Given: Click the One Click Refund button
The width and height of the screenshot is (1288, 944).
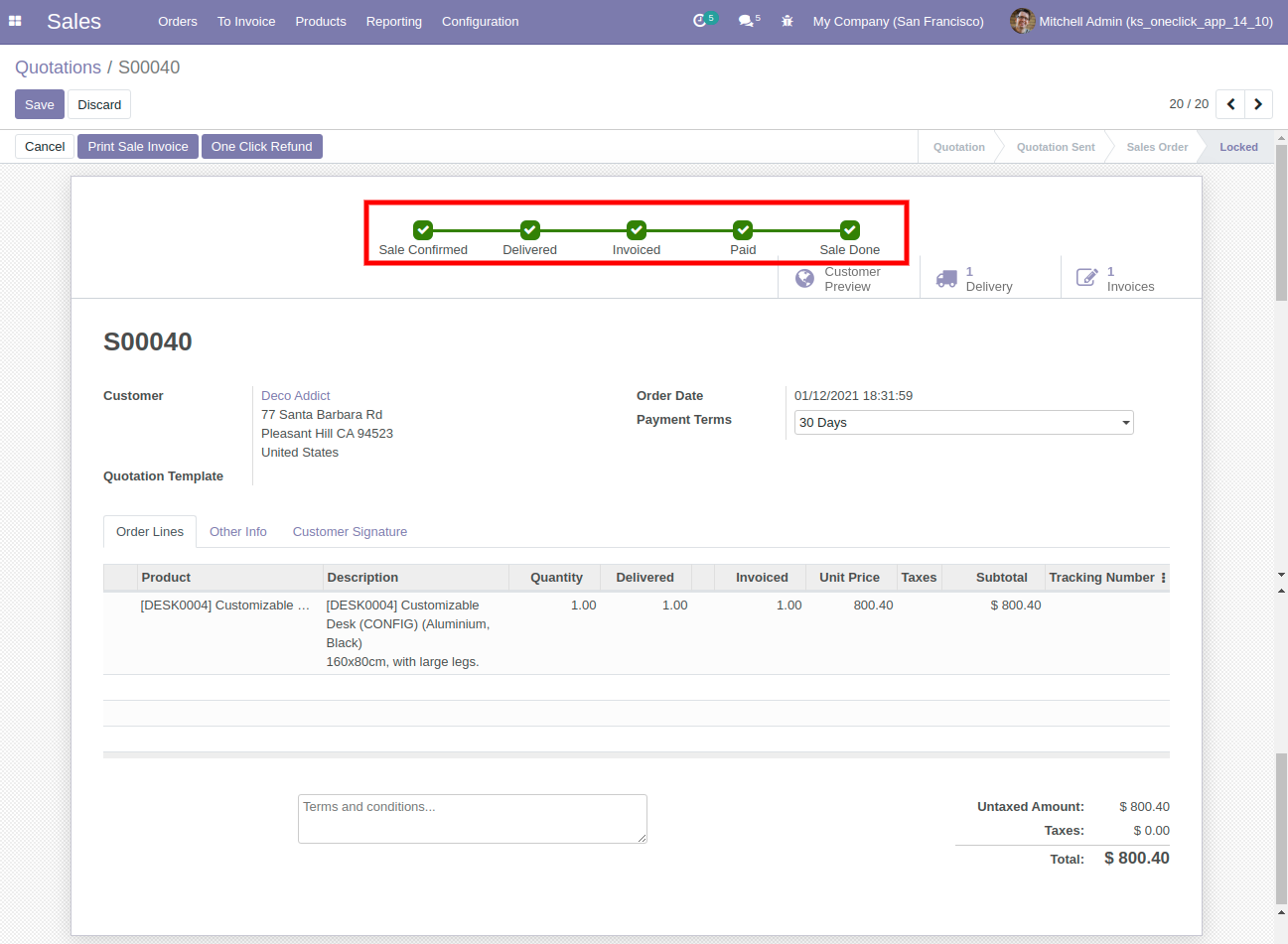Looking at the screenshot, I should [261, 147].
